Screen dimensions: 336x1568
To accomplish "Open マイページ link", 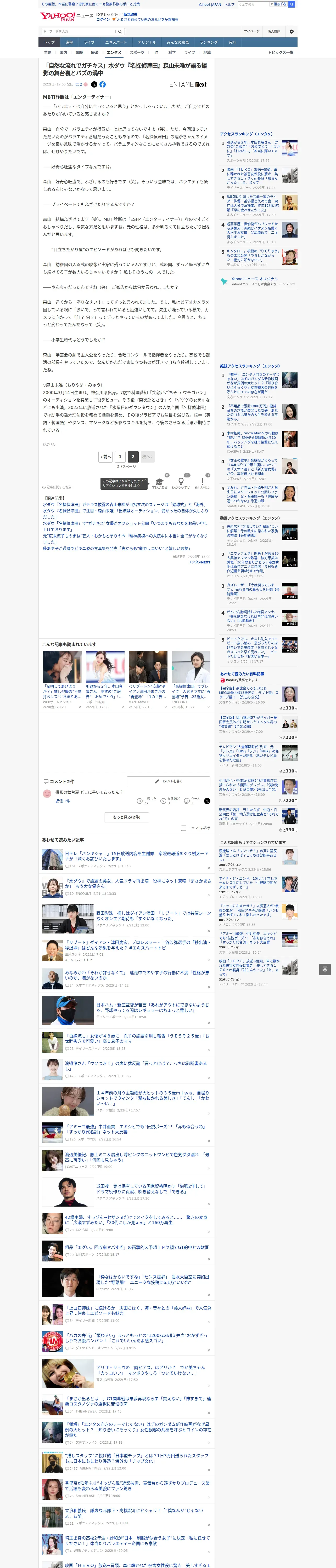I will [x=252, y=31].
